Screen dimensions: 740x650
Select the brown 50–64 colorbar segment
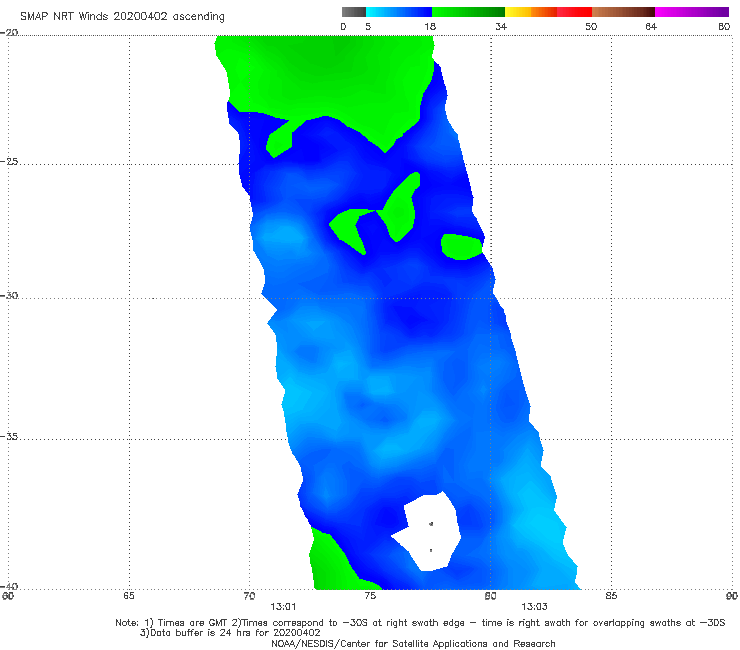(623, 12)
